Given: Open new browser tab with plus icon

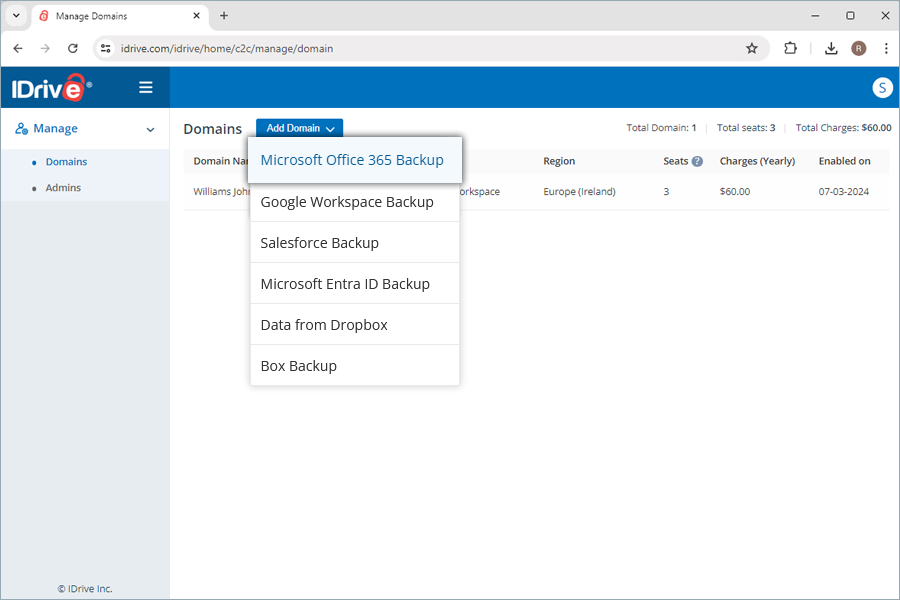Looking at the screenshot, I should (224, 16).
